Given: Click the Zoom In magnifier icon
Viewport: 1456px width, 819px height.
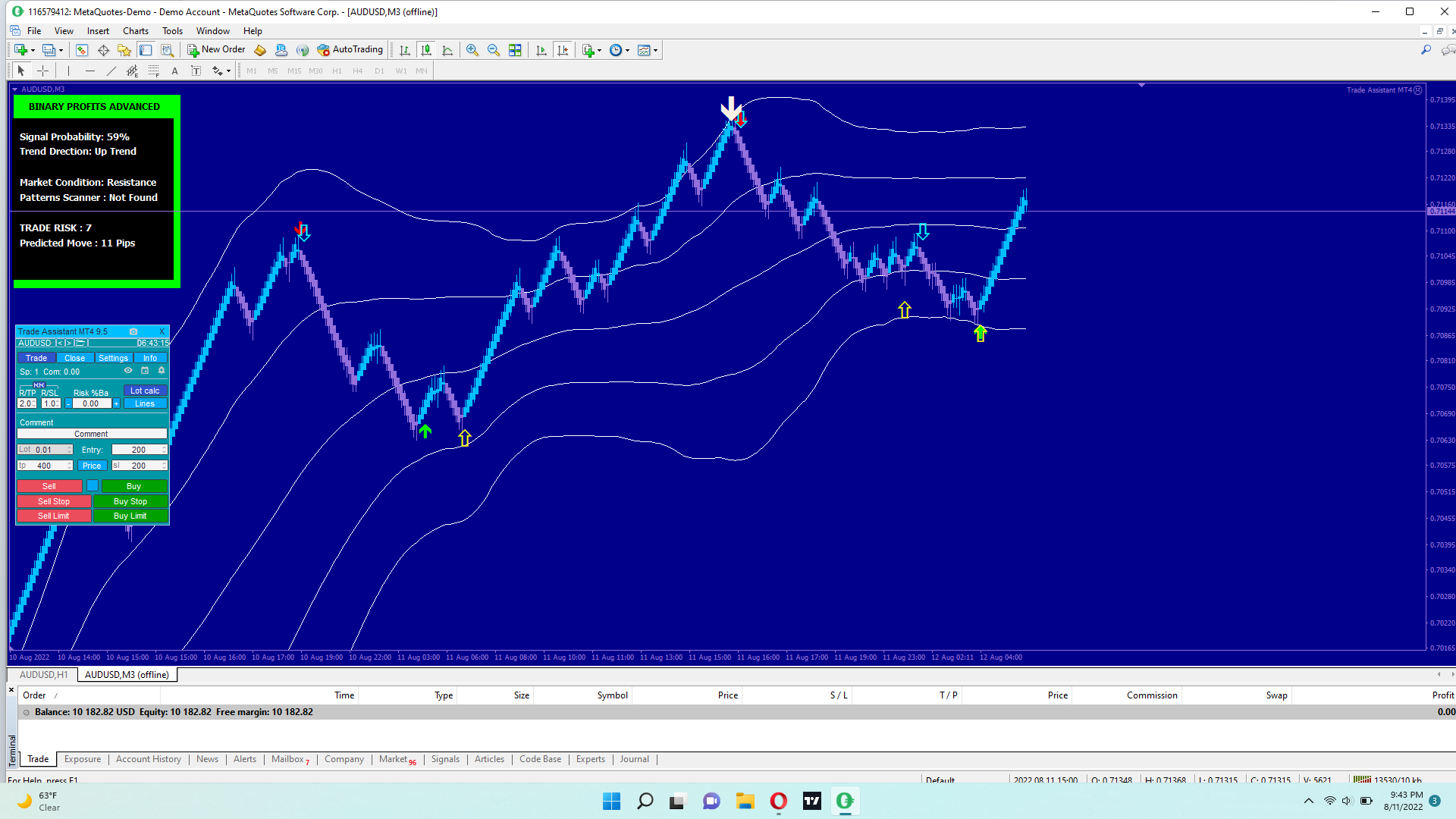Looking at the screenshot, I should [472, 50].
